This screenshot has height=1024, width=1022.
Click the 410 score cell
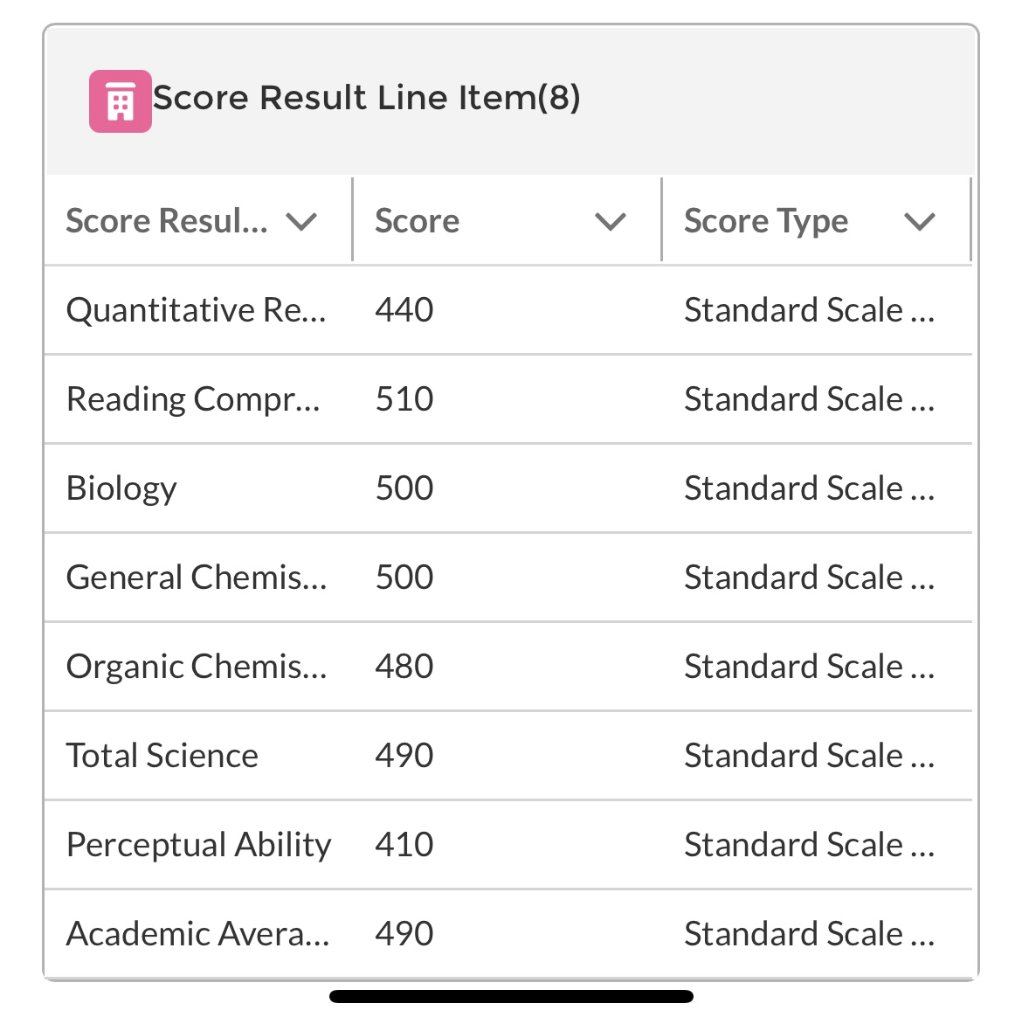[404, 844]
